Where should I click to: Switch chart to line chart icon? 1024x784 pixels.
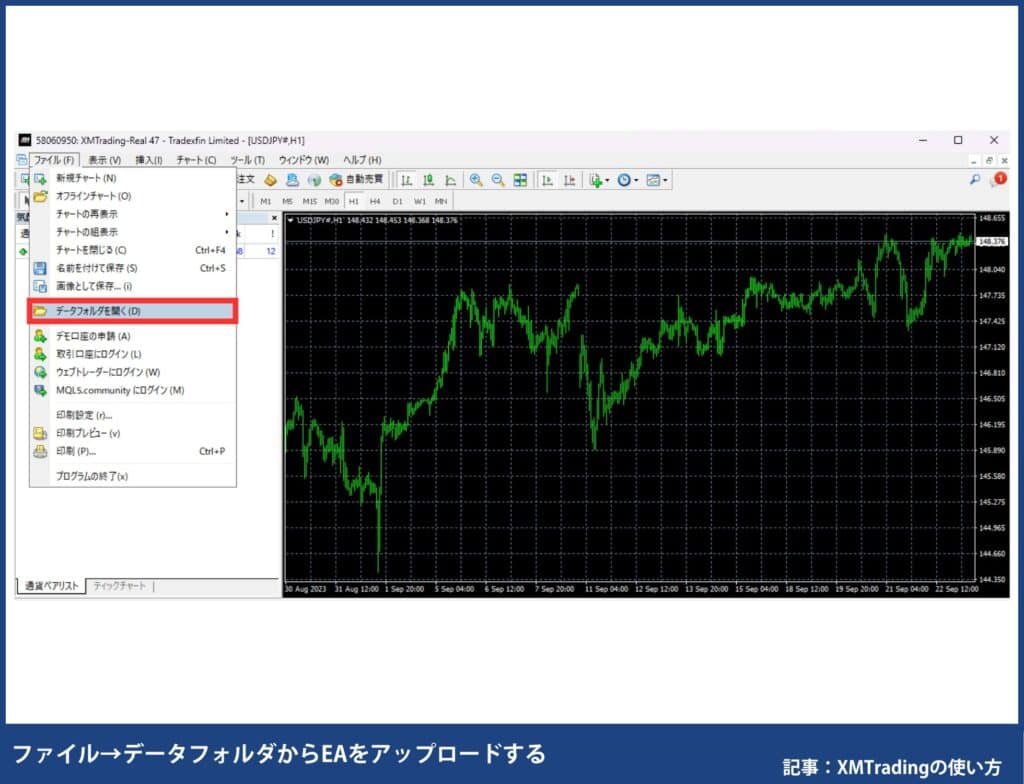(451, 180)
